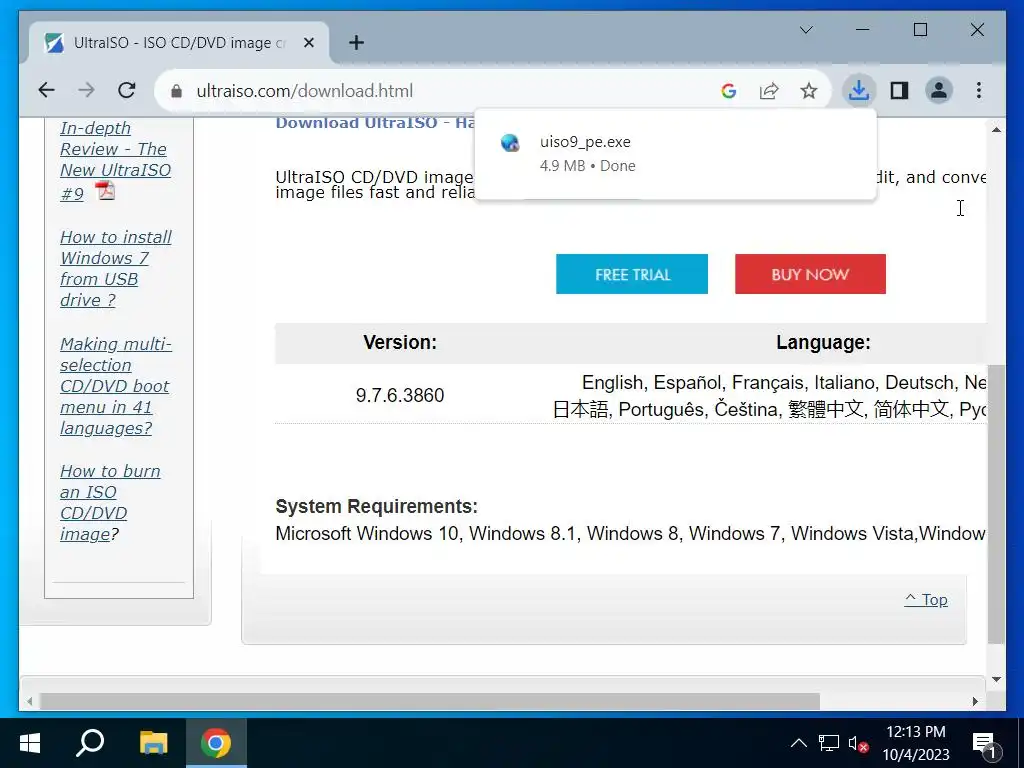1024x768 pixels.
Task: Open the notification center icon
Action: tap(986, 744)
